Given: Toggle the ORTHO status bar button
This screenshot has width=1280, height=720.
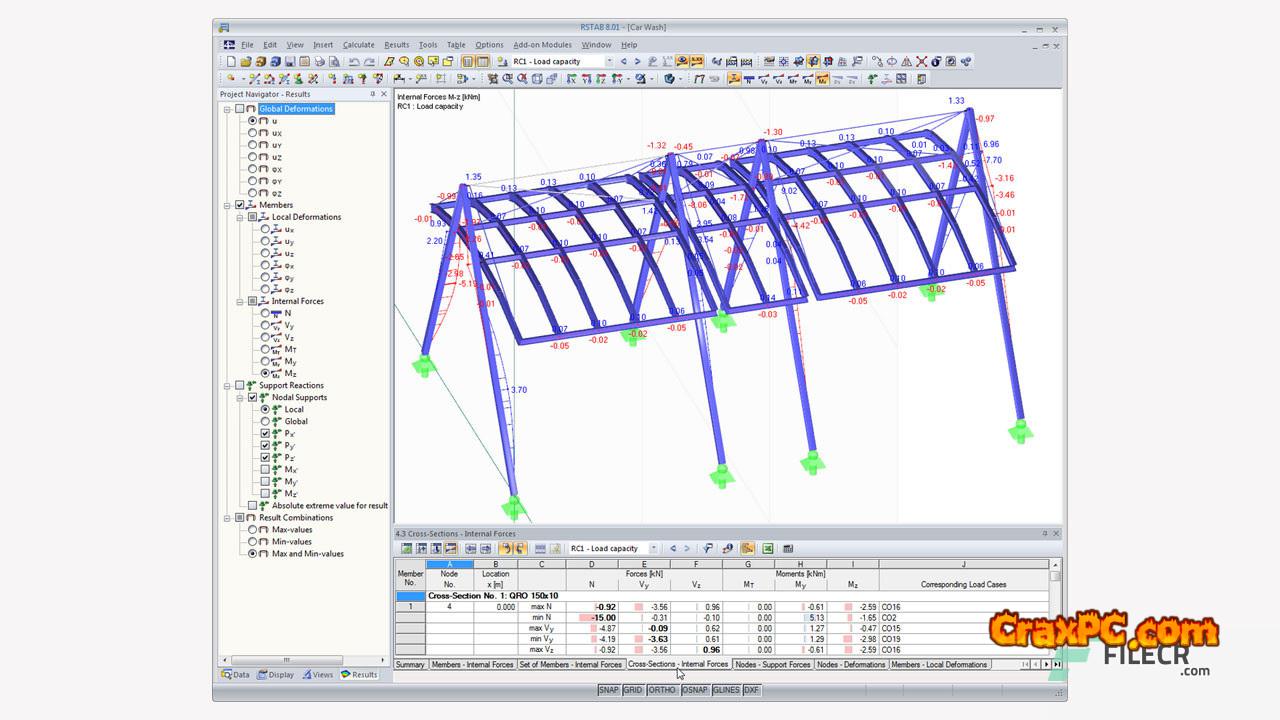Looking at the screenshot, I should (x=662, y=690).
